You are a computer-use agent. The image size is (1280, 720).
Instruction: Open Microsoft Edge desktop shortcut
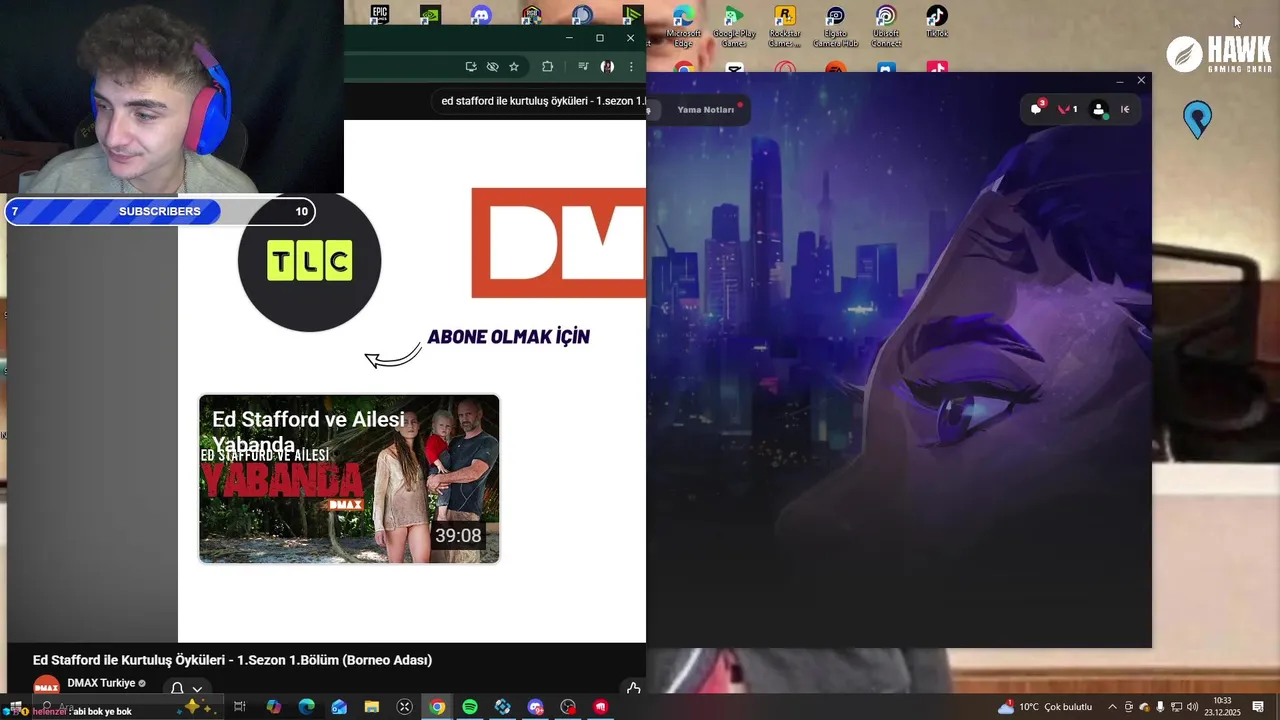(x=684, y=26)
